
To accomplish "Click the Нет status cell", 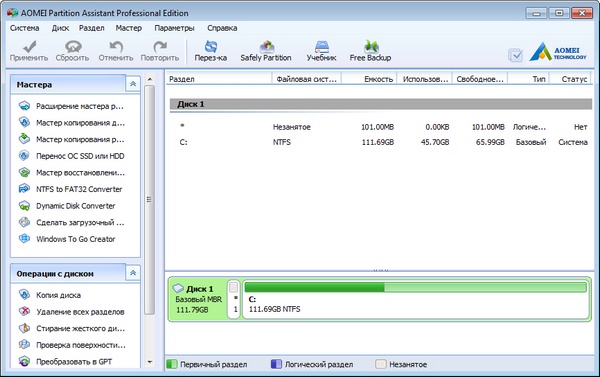I will click(x=580, y=127).
